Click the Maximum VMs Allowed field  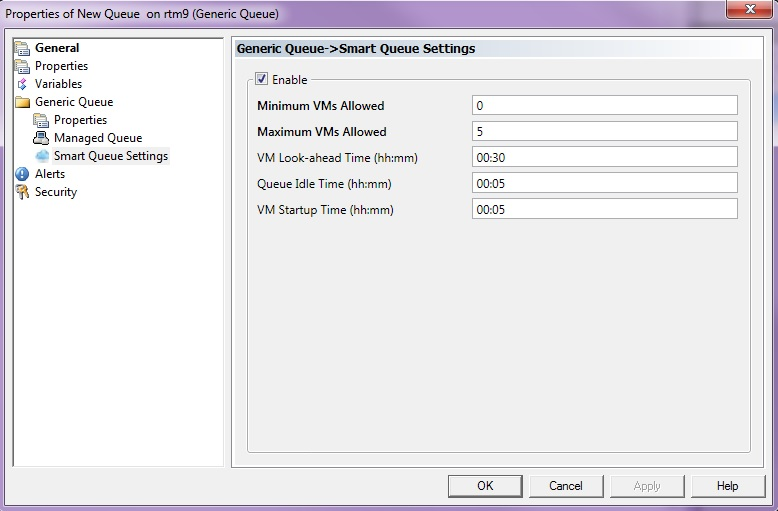pos(604,132)
